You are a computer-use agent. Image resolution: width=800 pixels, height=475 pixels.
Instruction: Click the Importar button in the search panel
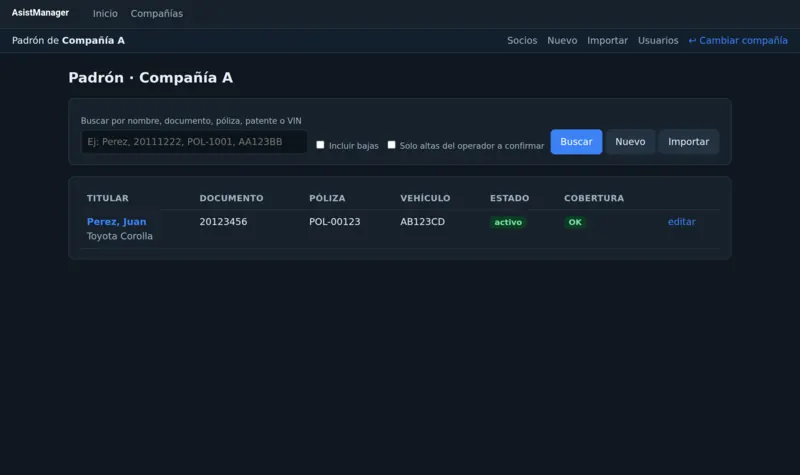pos(688,142)
